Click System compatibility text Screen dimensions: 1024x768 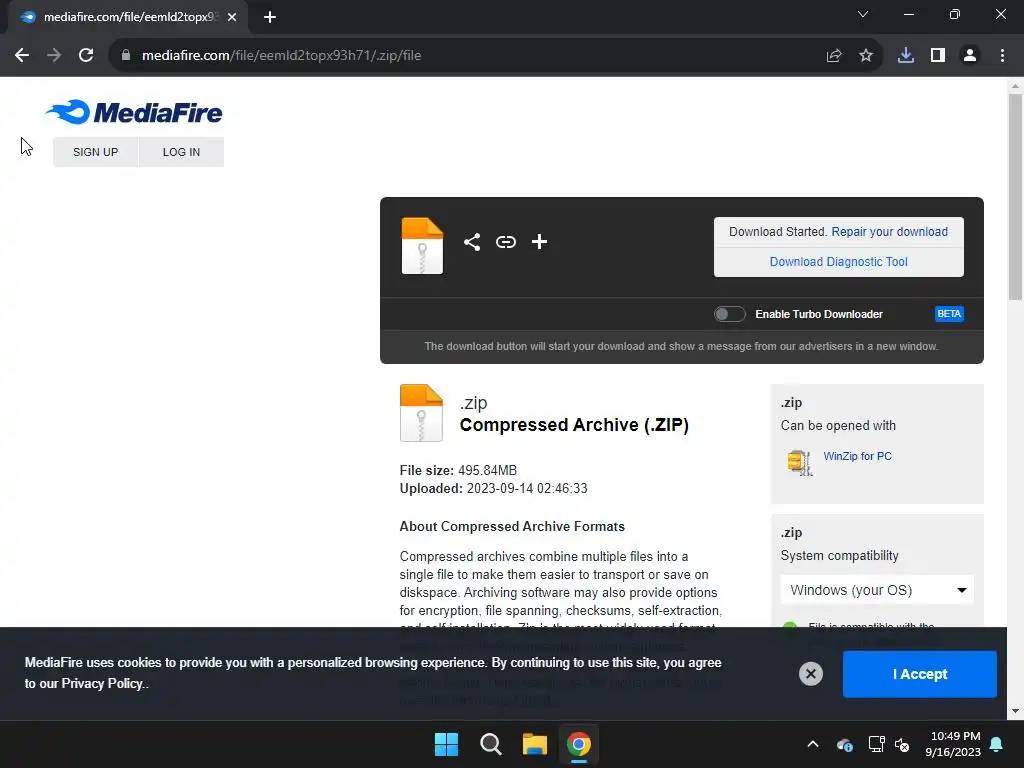839,556
